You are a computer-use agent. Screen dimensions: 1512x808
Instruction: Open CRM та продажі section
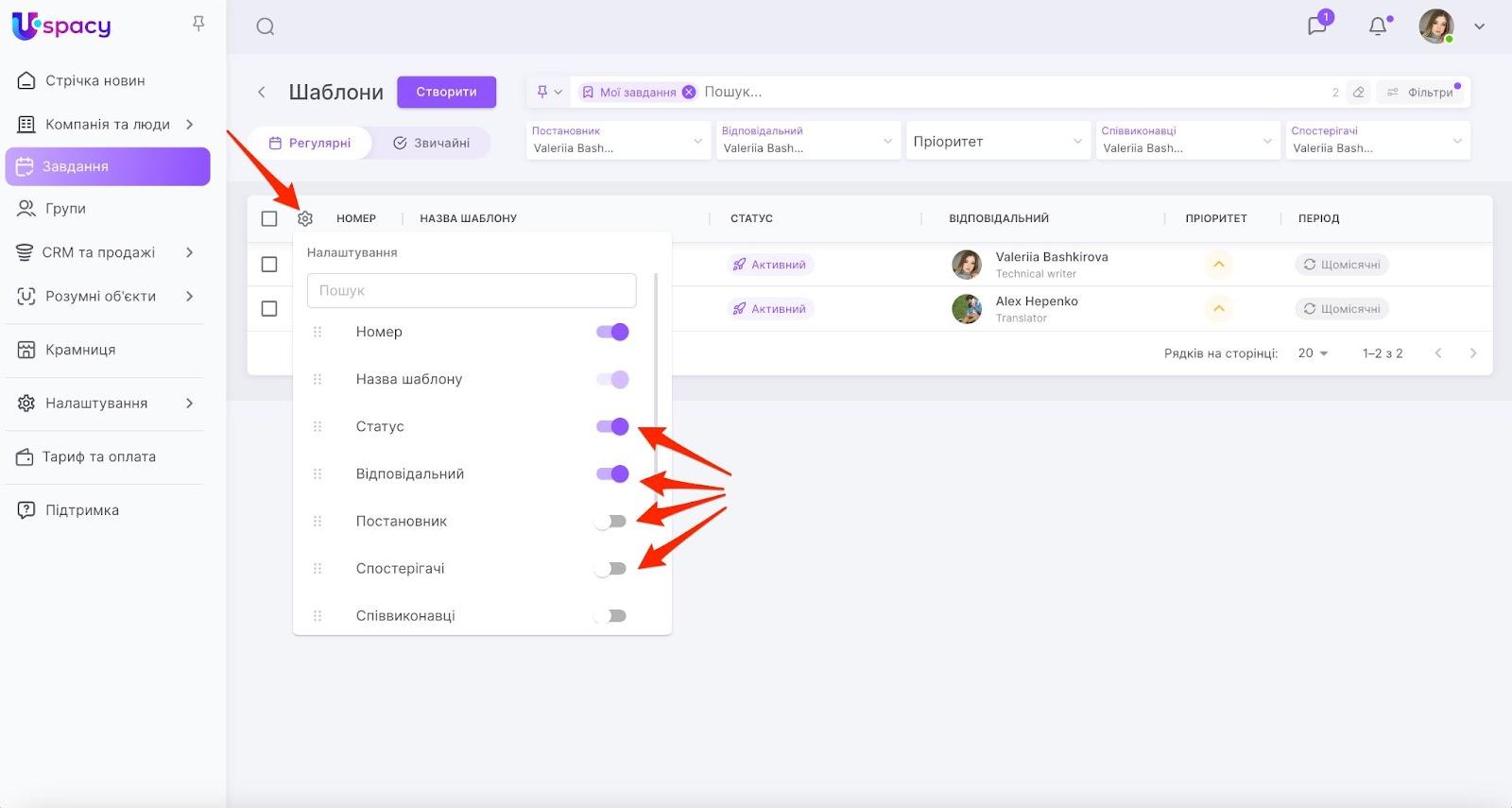(108, 252)
